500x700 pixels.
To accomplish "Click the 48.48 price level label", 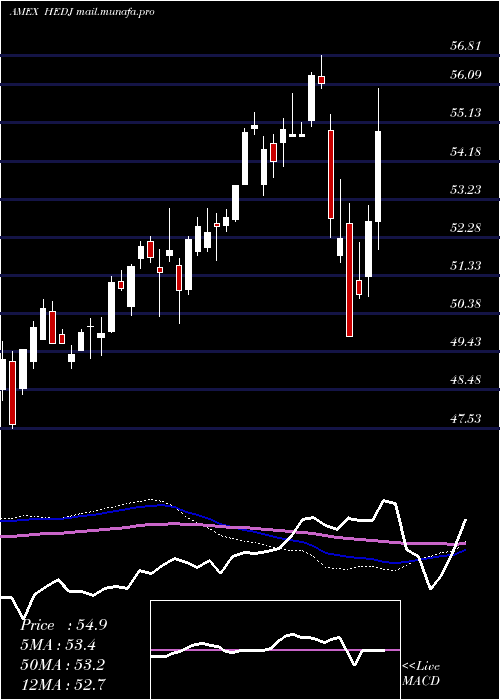I will point(465,380).
